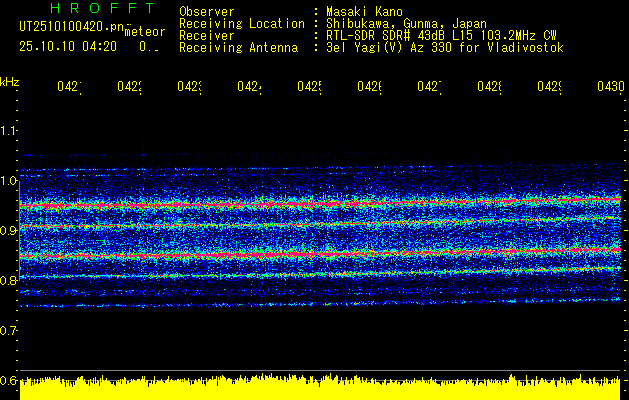The image size is (629, 400).
Task: Click the 0422 time marker
Action: [x=129, y=86]
